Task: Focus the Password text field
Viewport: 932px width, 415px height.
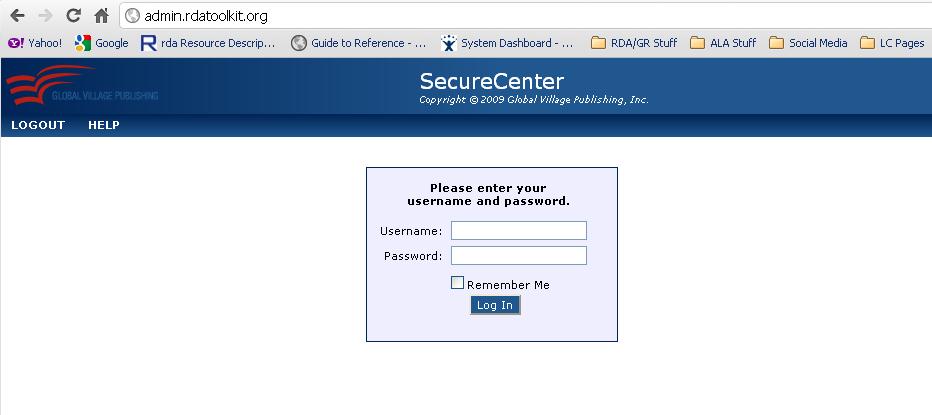Action: pos(519,256)
